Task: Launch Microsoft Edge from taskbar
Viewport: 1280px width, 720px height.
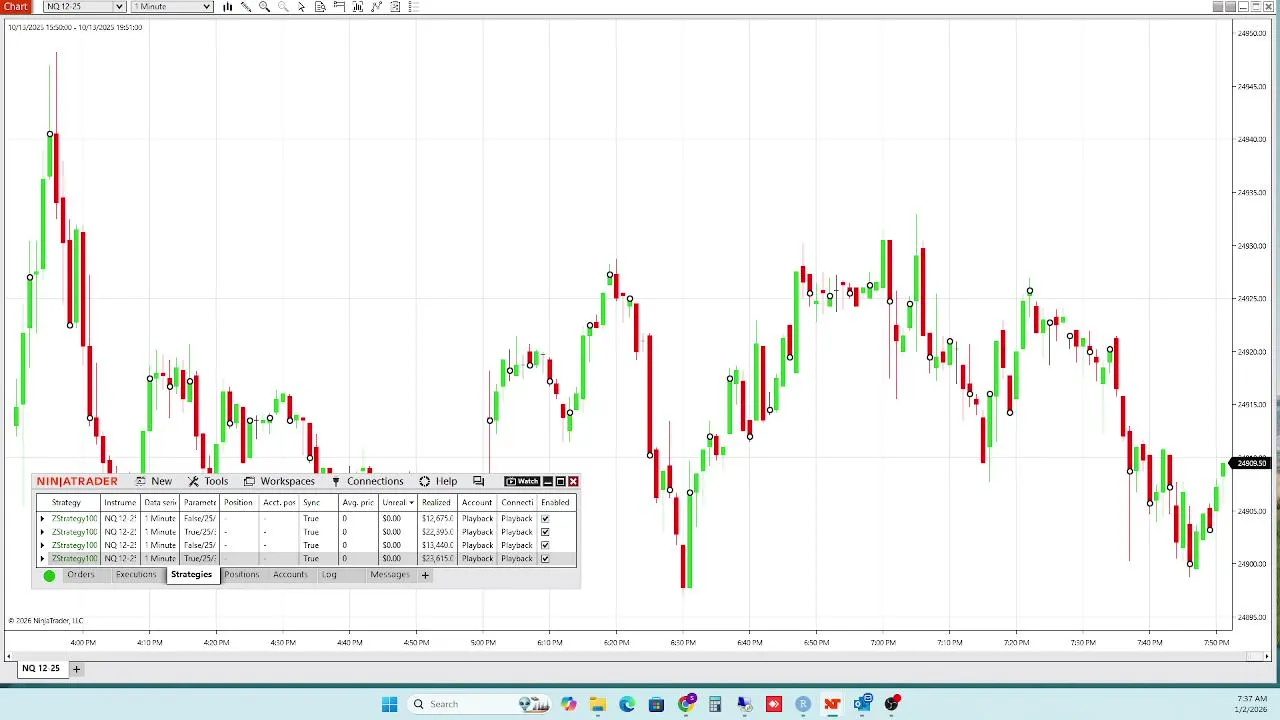Action: point(627,704)
